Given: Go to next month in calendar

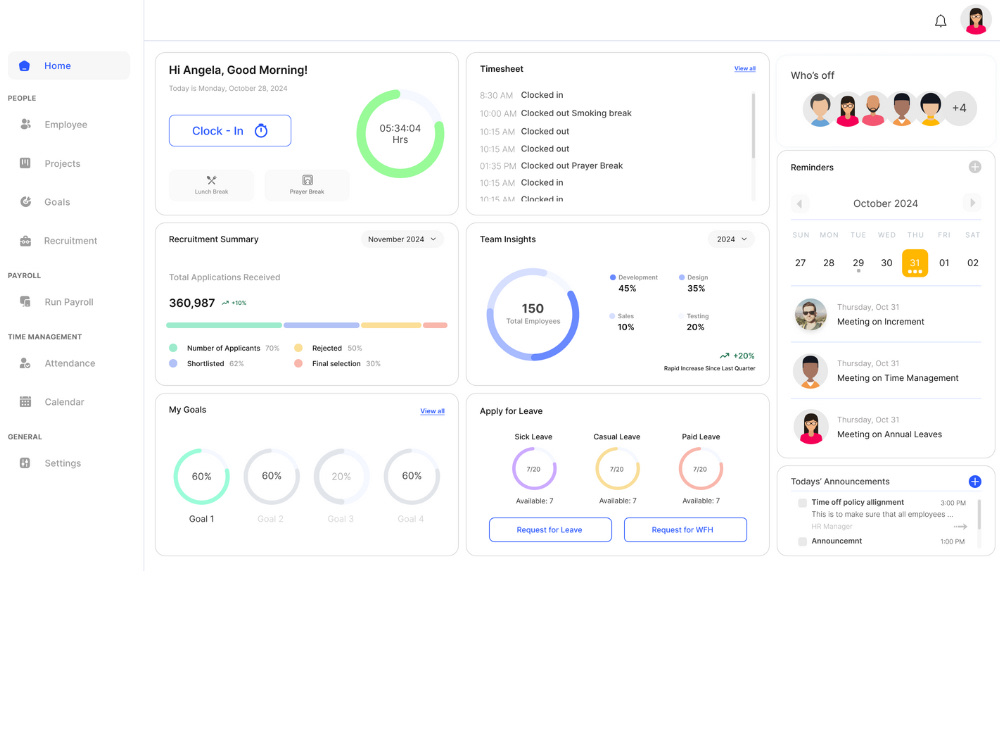Looking at the screenshot, I should pyautogui.click(x=972, y=203).
